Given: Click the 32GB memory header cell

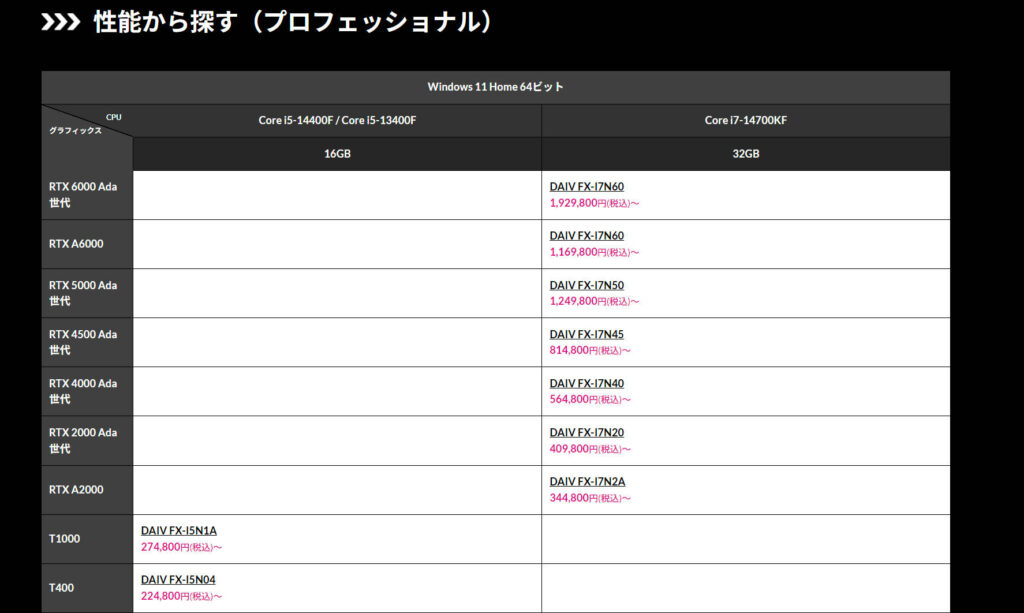Looking at the screenshot, I should coord(745,154).
